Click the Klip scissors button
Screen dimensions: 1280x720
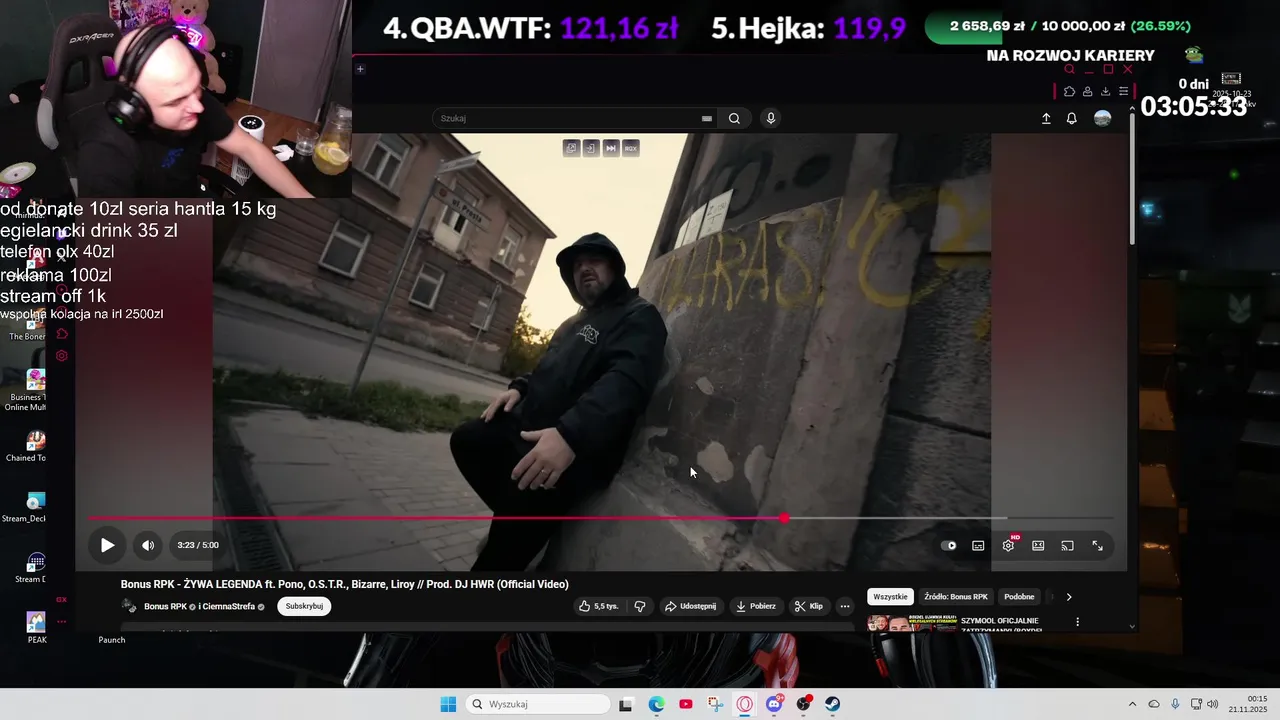click(x=809, y=606)
